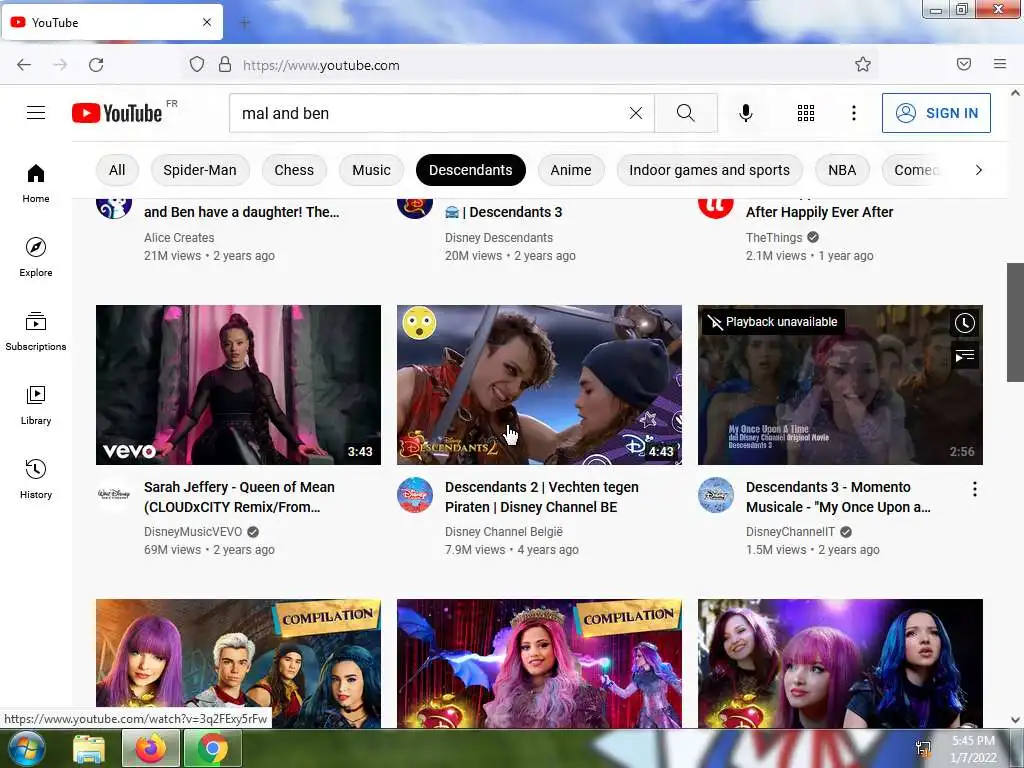The width and height of the screenshot is (1024, 768).
Task: Open File Explorer from taskbar
Action: [89, 748]
